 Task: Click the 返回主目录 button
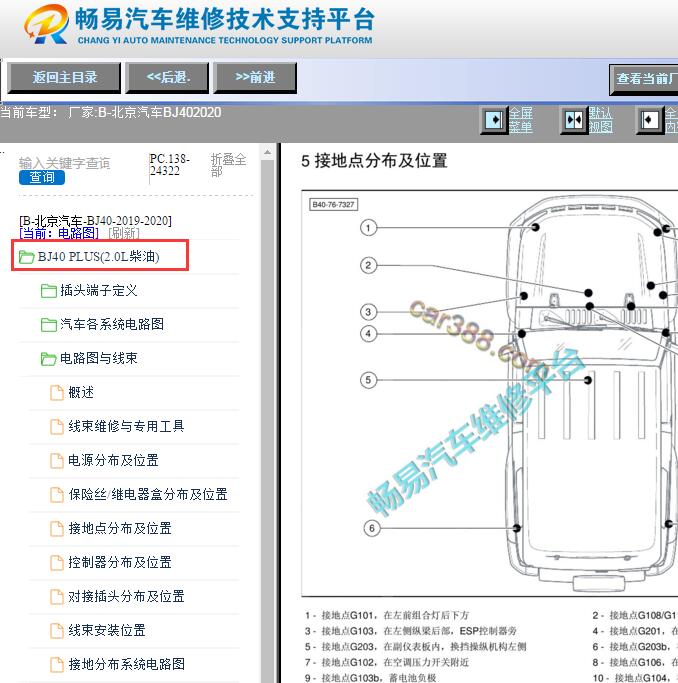tap(64, 78)
